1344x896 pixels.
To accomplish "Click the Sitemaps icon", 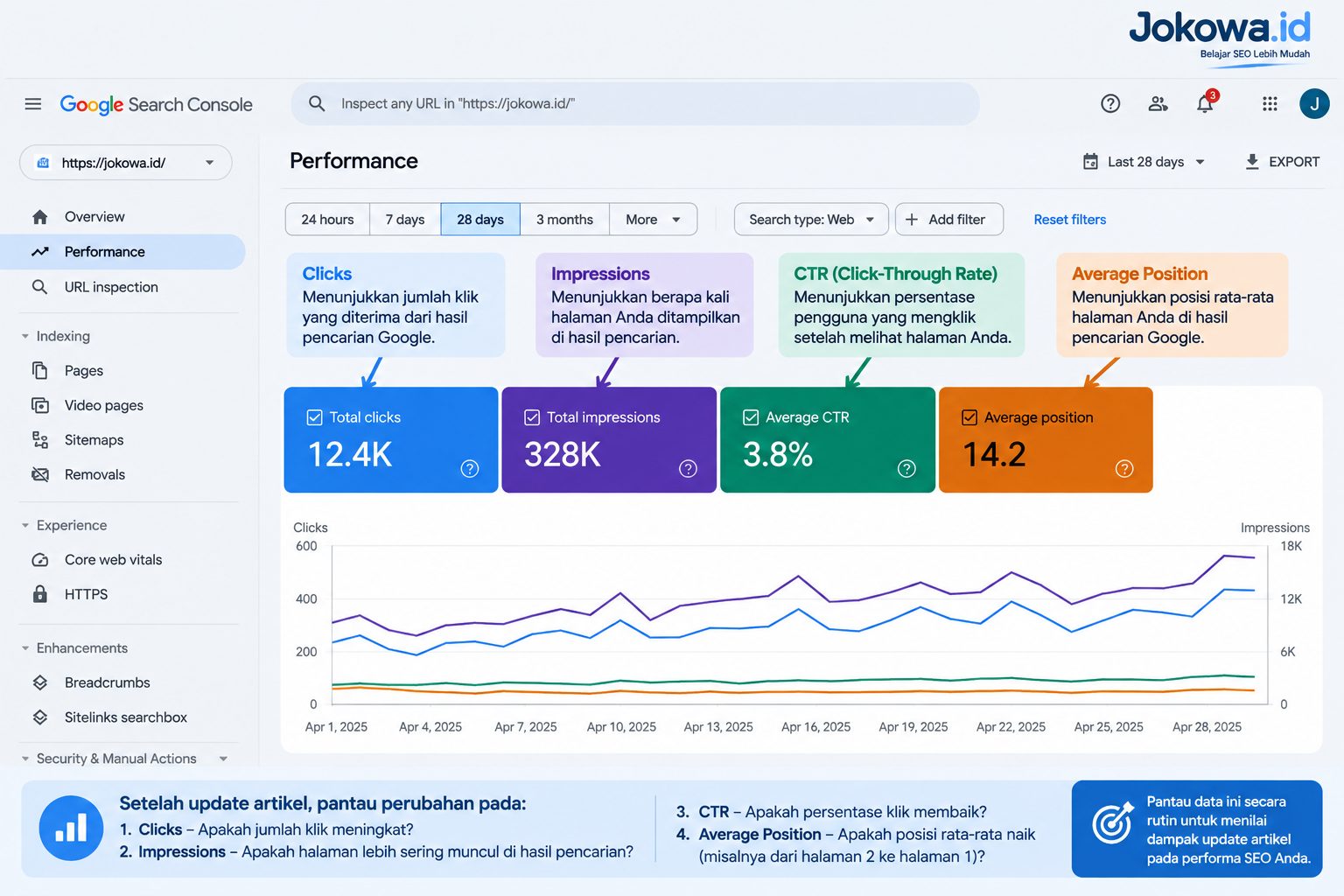I will [39, 440].
